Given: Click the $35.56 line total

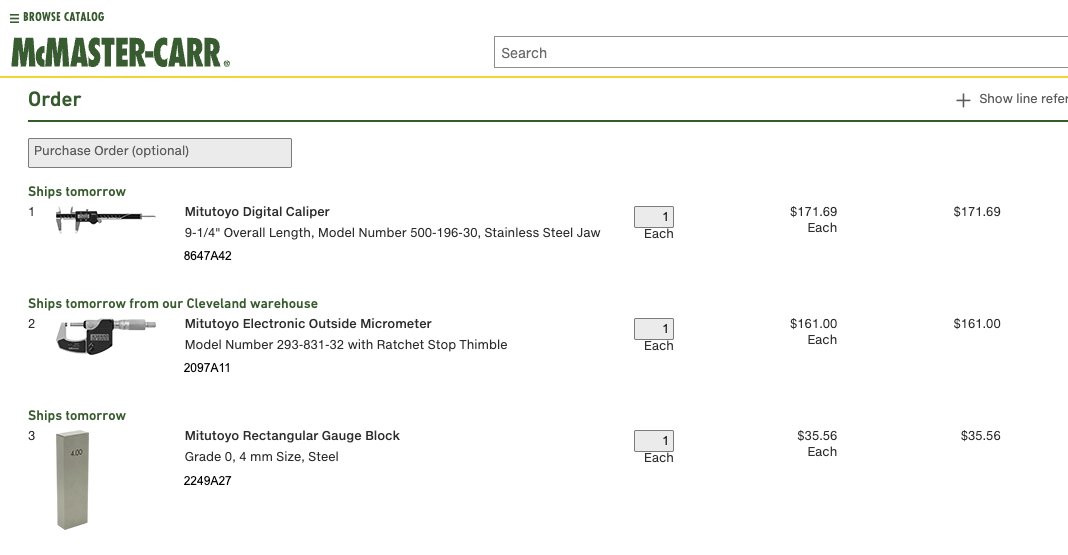Looking at the screenshot, I should point(980,436).
